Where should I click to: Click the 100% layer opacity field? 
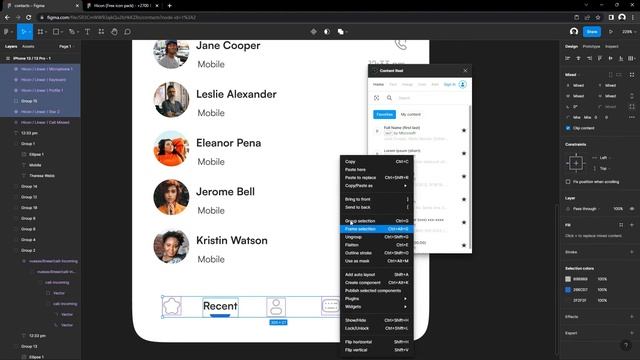click(618, 209)
